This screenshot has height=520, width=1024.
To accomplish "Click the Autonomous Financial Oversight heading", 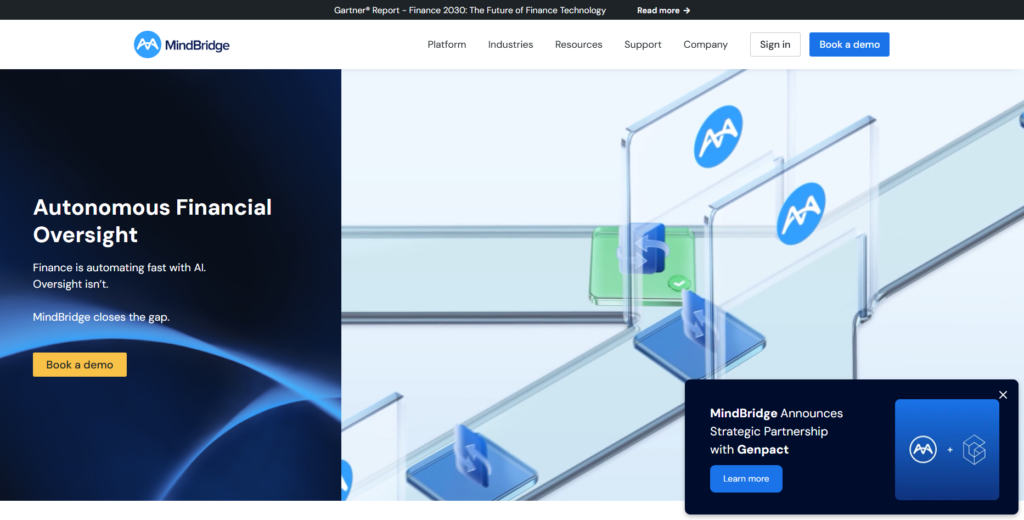I will [152, 221].
